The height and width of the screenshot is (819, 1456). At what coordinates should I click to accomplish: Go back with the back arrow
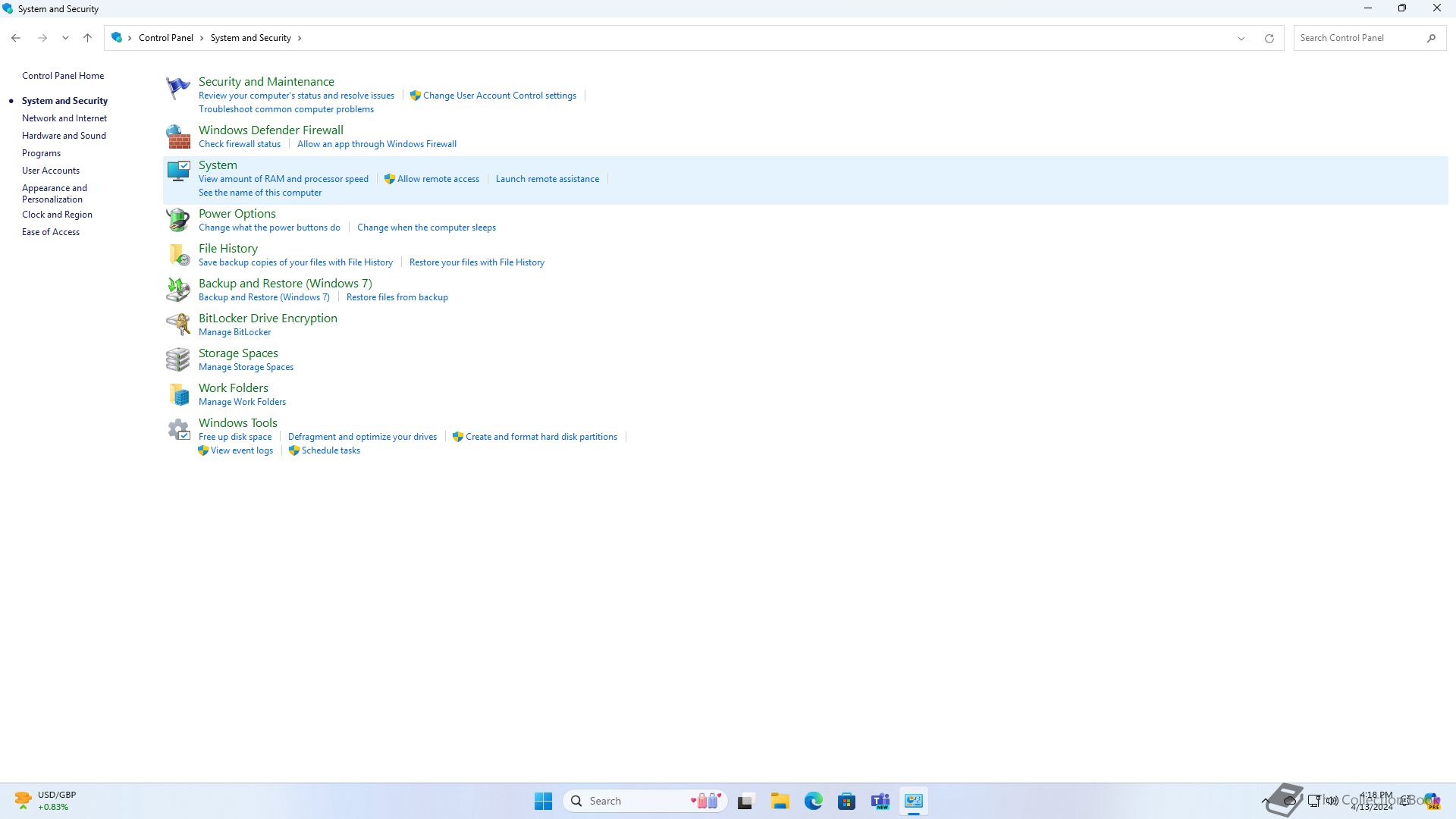[x=16, y=38]
